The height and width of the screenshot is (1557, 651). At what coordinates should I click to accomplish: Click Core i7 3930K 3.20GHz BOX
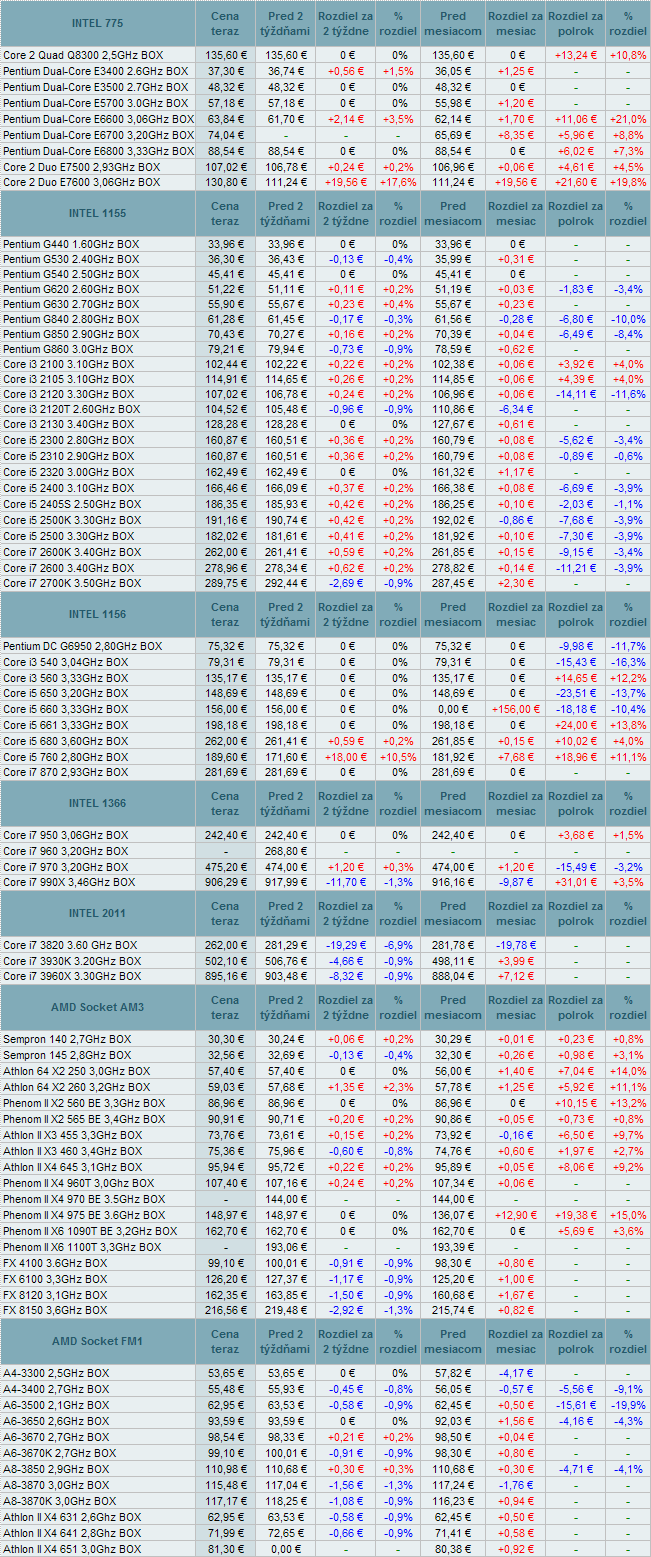pyautogui.click(x=72, y=961)
